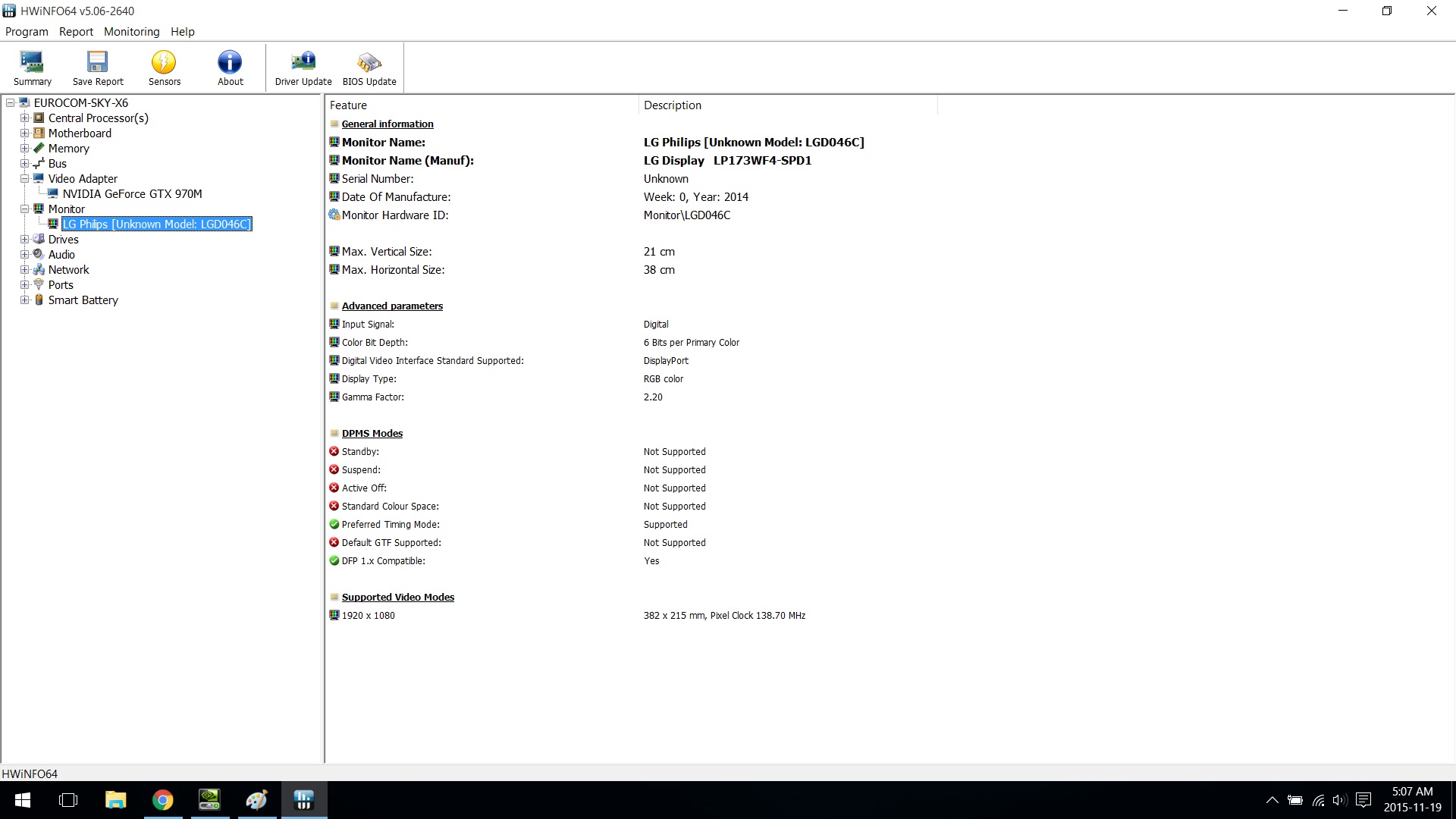Click the Description column header
The height and width of the screenshot is (819, 1456).
point(673,105)
